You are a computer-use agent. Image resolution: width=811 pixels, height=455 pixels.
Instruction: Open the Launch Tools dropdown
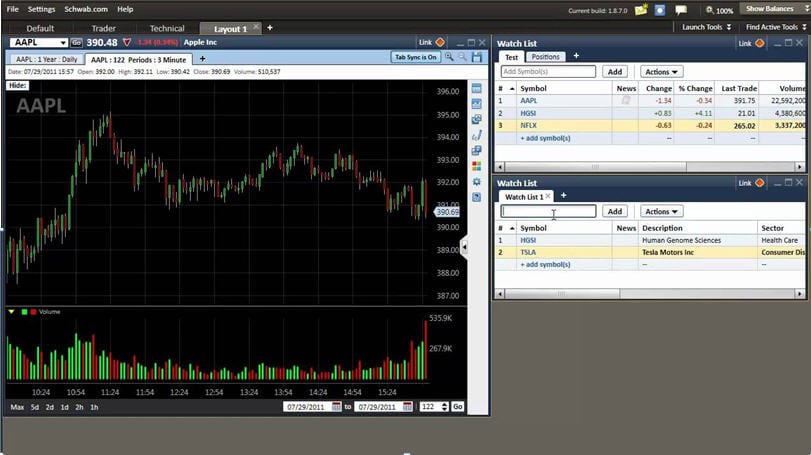click(x=707, y=27)
